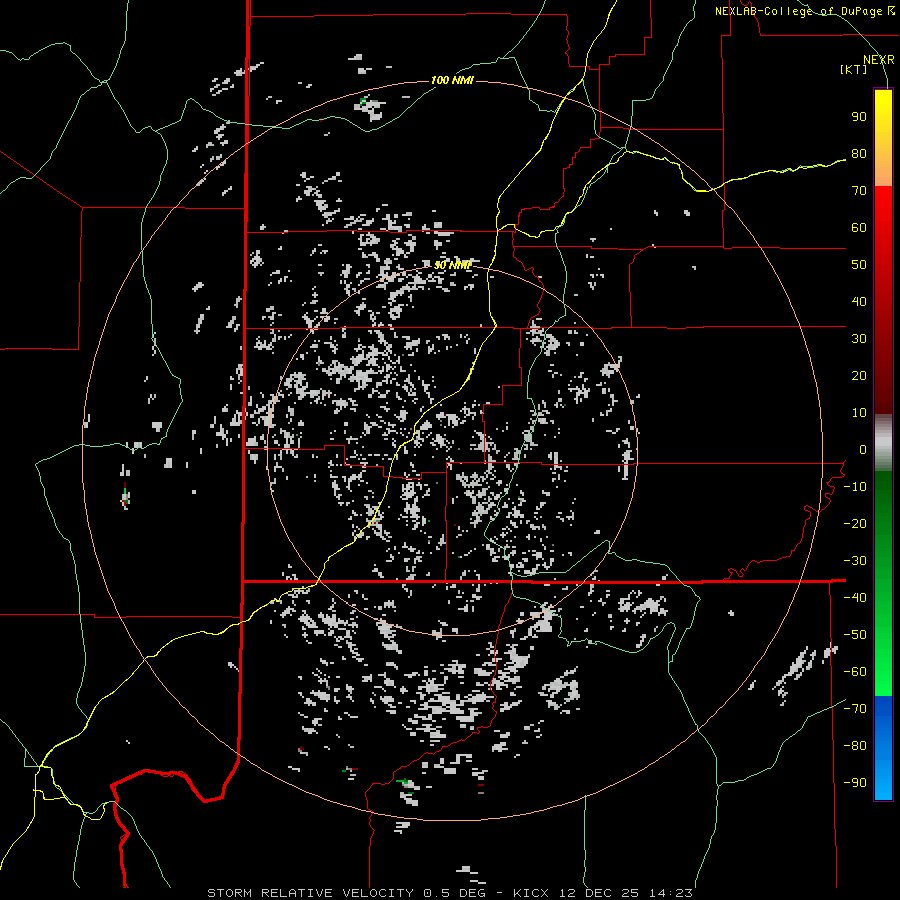
Task: Click the NEXR label above the color scale
Action: coord(878,60)
